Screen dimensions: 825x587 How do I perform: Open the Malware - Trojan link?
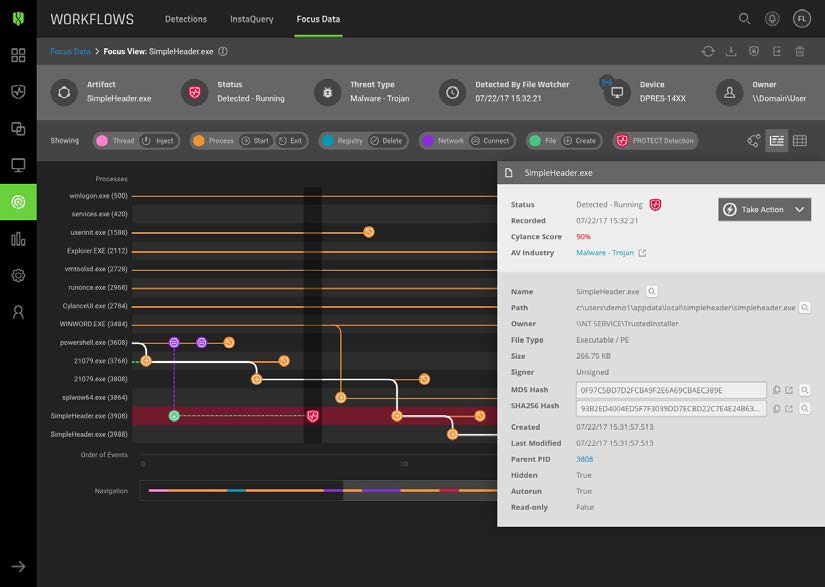(605, 253)
